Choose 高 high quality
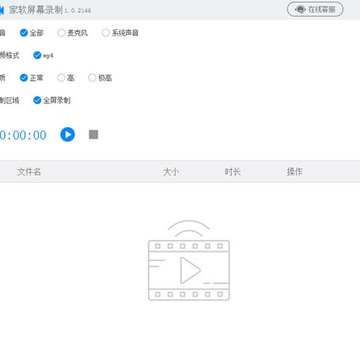Screen dimensions: 360x360 pyautogui.click(x=66, y=78)
